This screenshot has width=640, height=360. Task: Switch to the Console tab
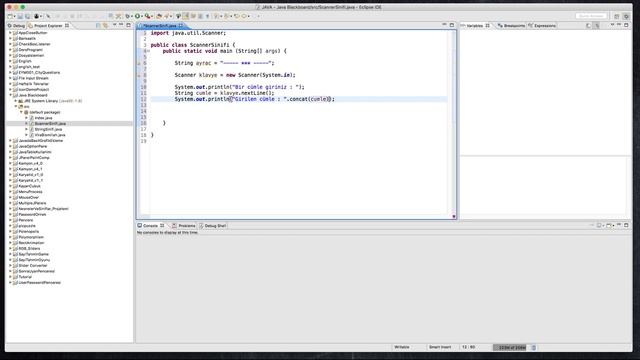click(x=151, y=225)
